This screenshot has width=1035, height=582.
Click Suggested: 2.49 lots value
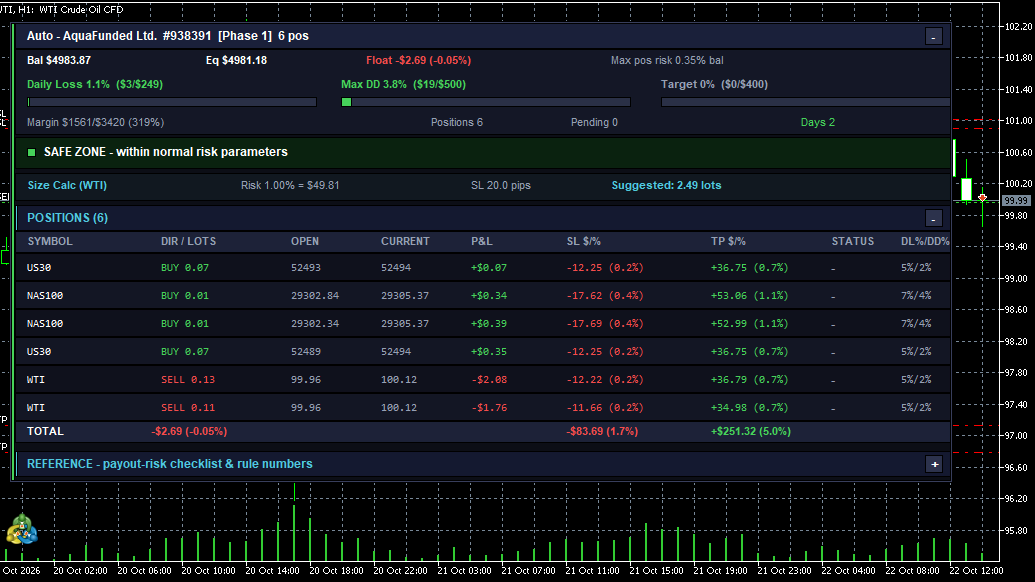tap(666, 185)
